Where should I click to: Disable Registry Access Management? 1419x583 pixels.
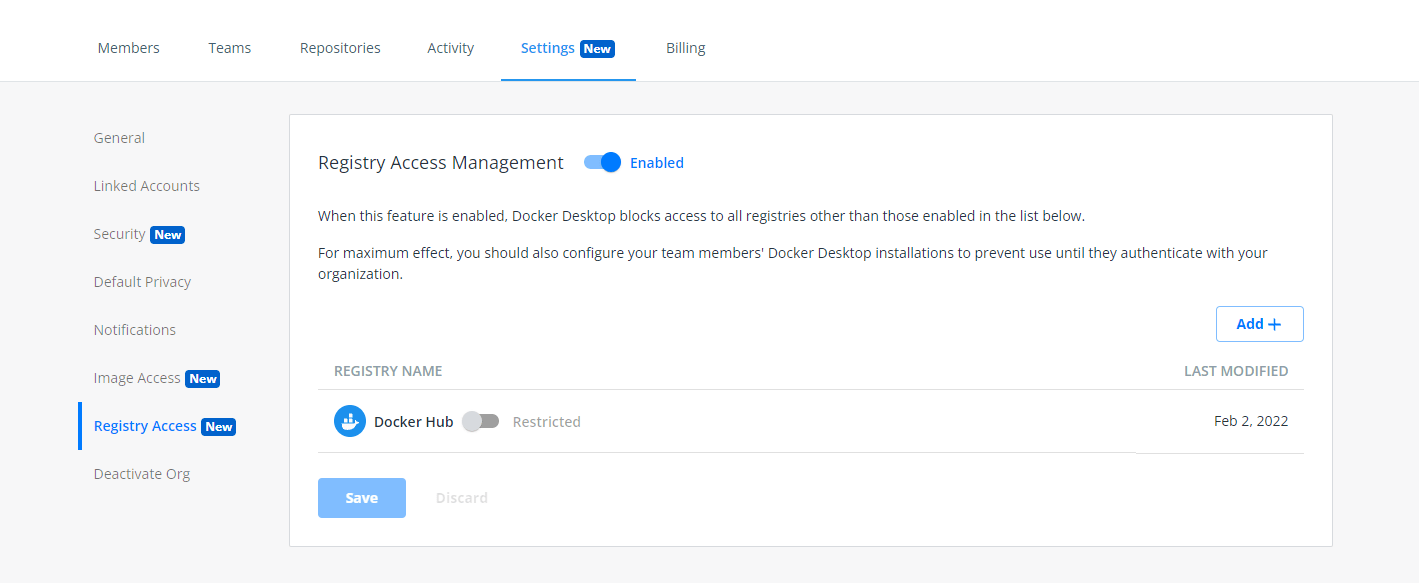[x=602, y=162]
